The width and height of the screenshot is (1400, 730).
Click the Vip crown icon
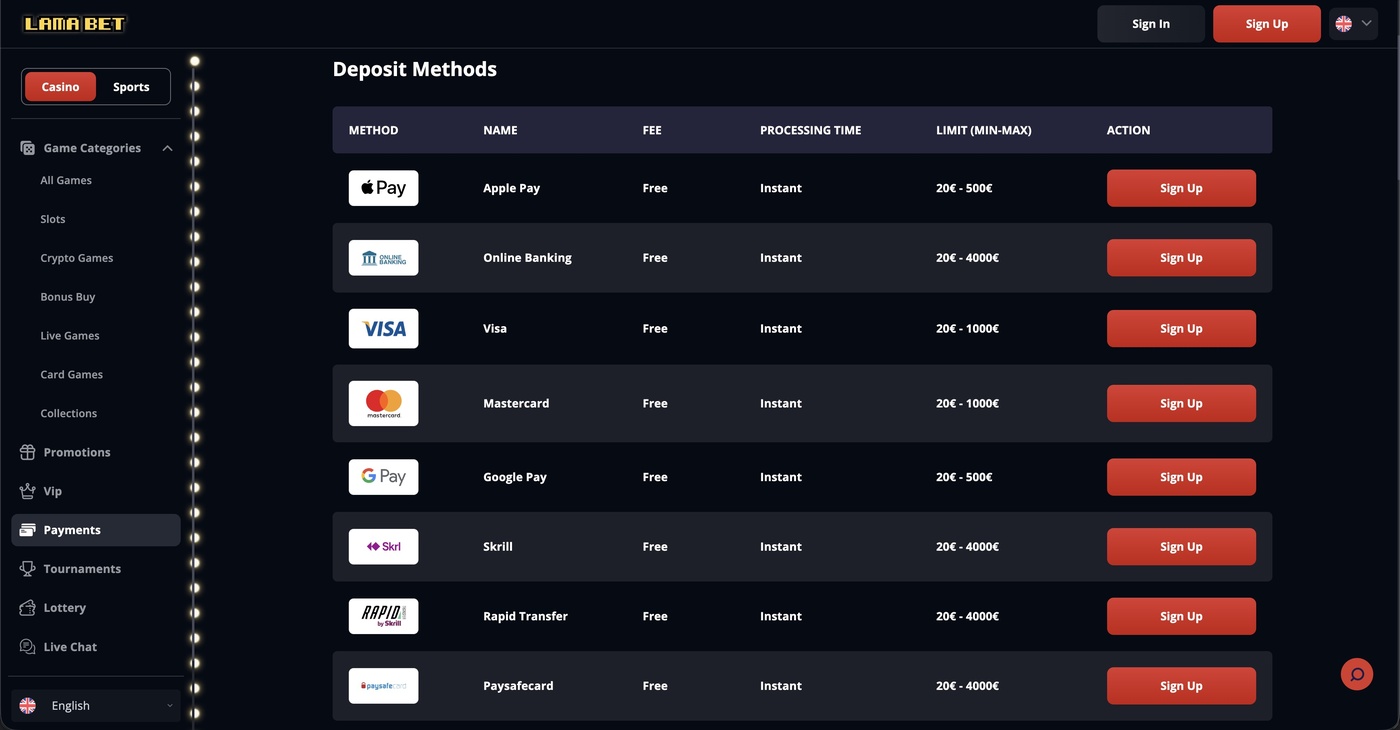[28, 491]
